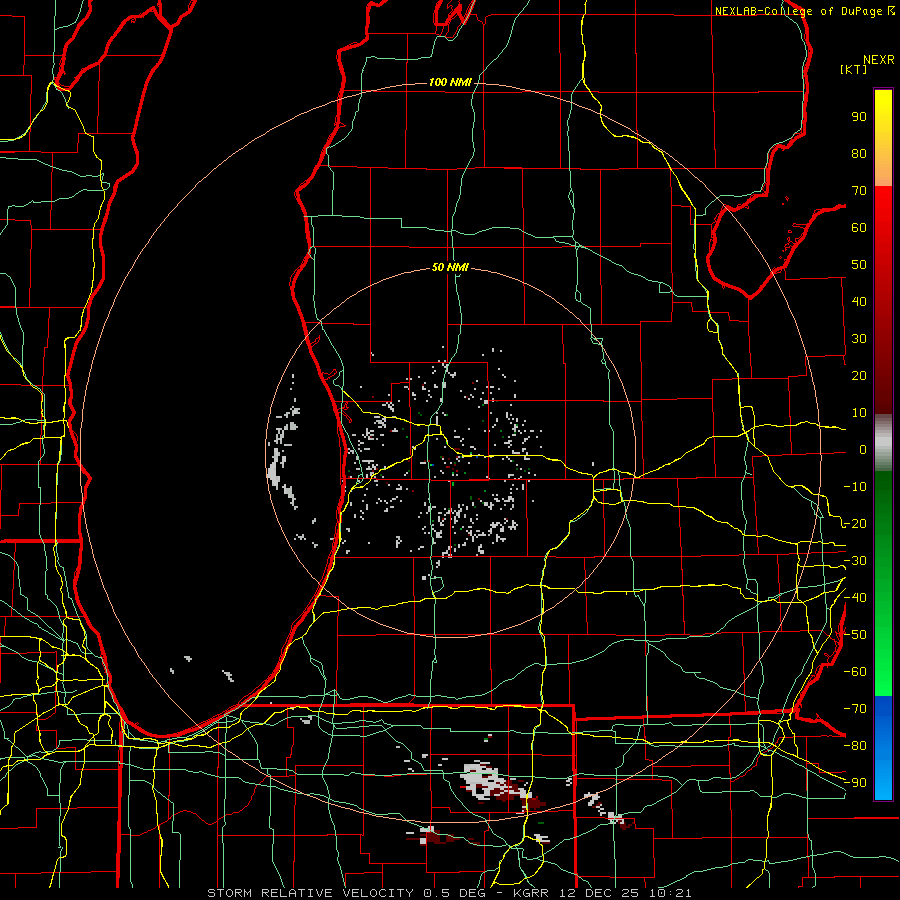
Task: Click the "NEXR" label above the color bar
Action: pos(879,60)
